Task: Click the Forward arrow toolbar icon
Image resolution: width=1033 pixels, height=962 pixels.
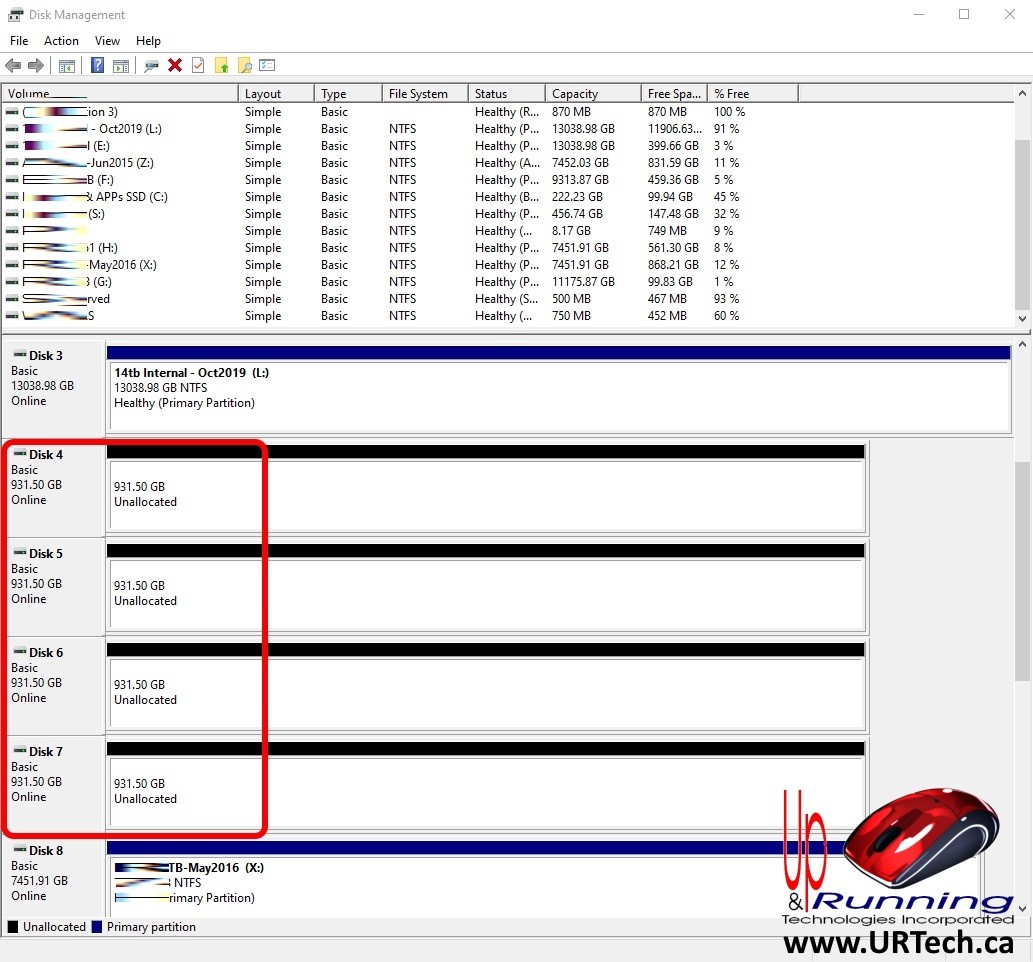Action: pyautogui.click(x=36, y=66)
